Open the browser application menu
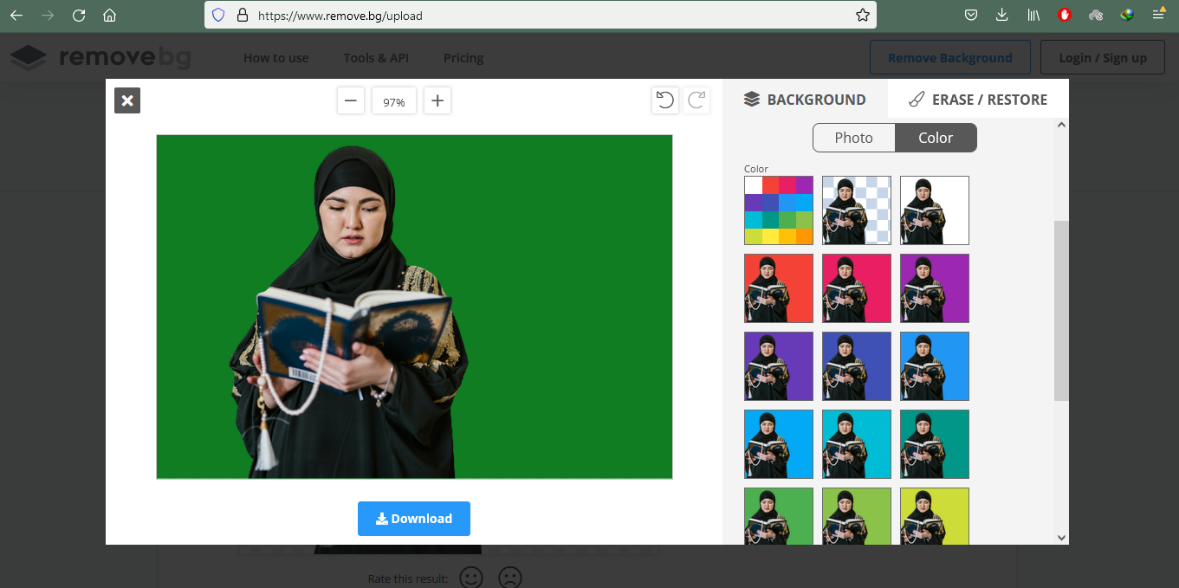1179x588 pixels. (x=1158, y=14)
